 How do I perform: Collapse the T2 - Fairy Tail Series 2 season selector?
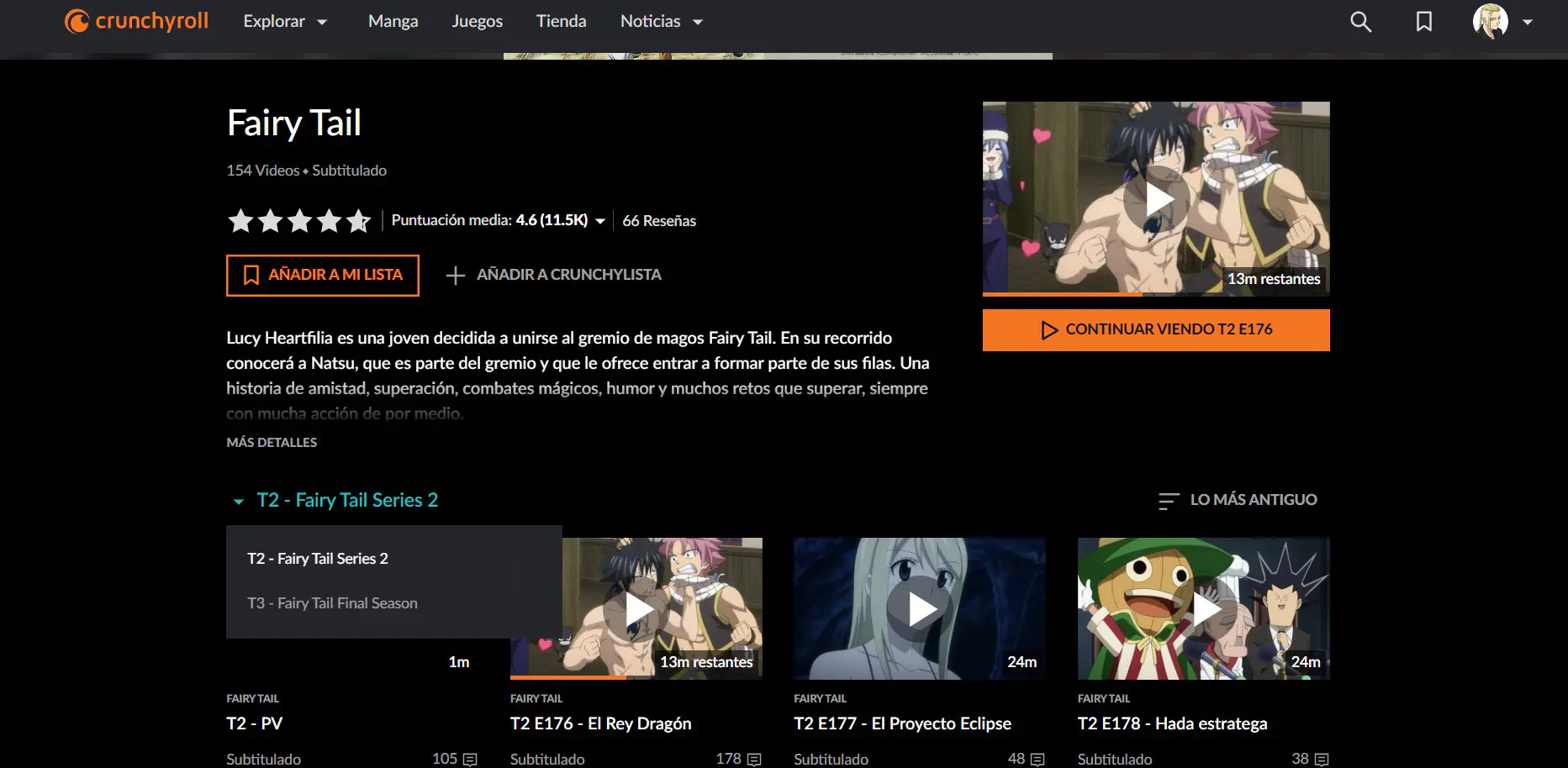335,500
